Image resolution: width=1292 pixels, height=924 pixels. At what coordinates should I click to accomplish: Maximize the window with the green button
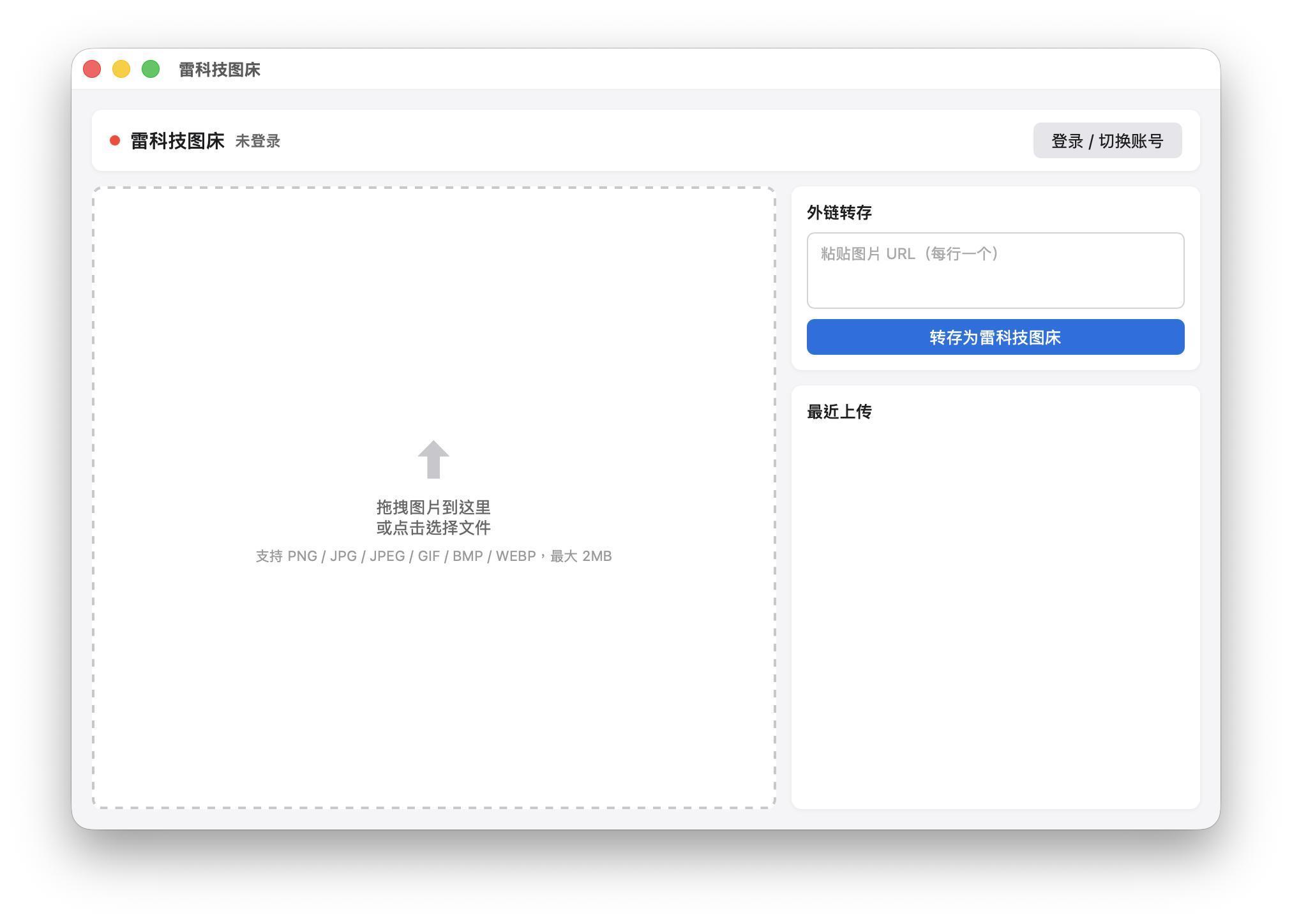tap(151, 69)
